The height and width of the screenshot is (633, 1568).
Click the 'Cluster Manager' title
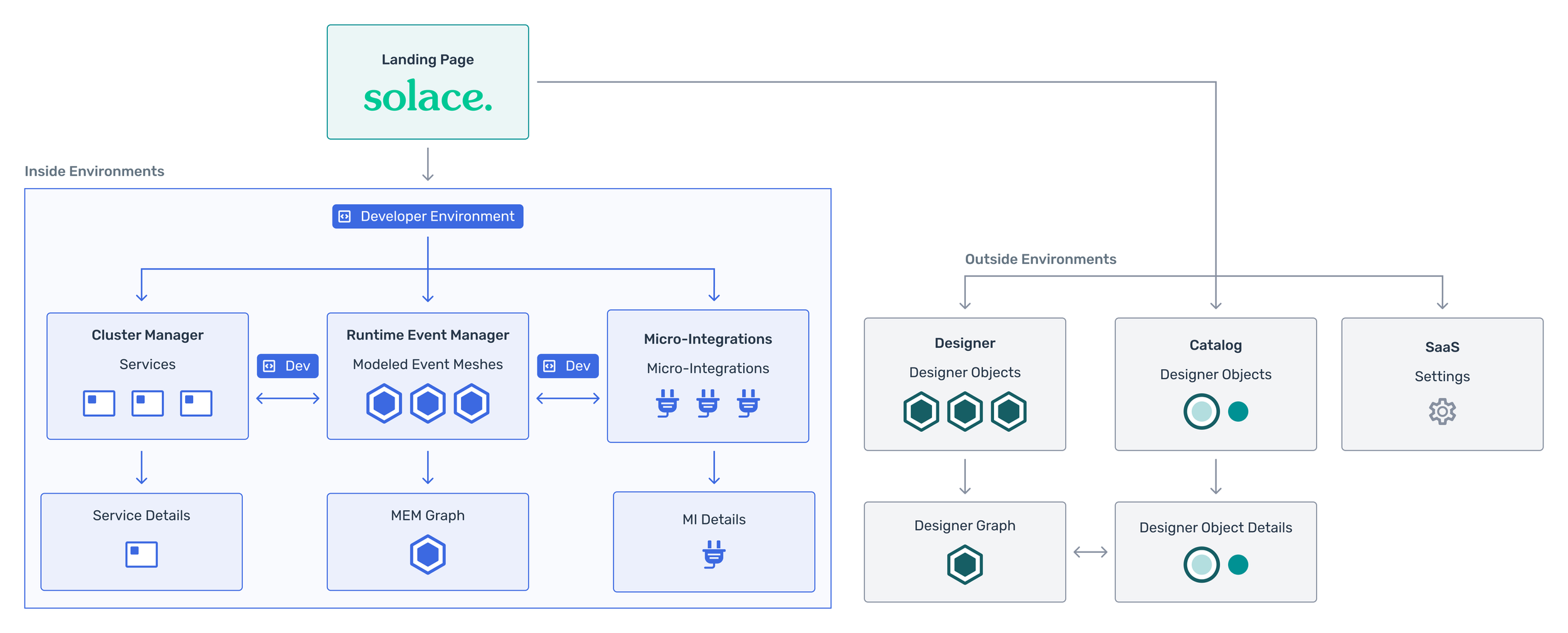coord(147,335)
